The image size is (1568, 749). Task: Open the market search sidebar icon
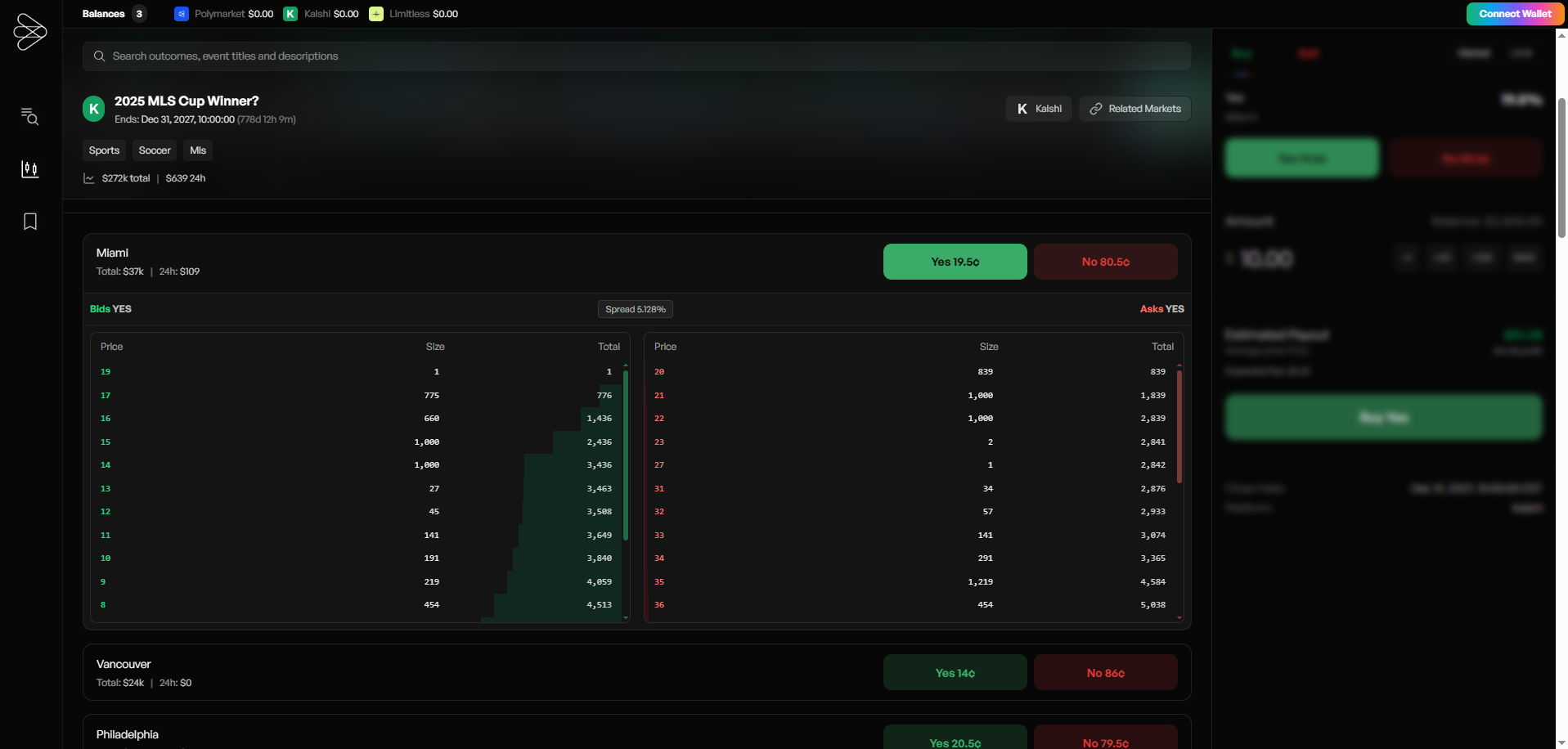(30, 117)
